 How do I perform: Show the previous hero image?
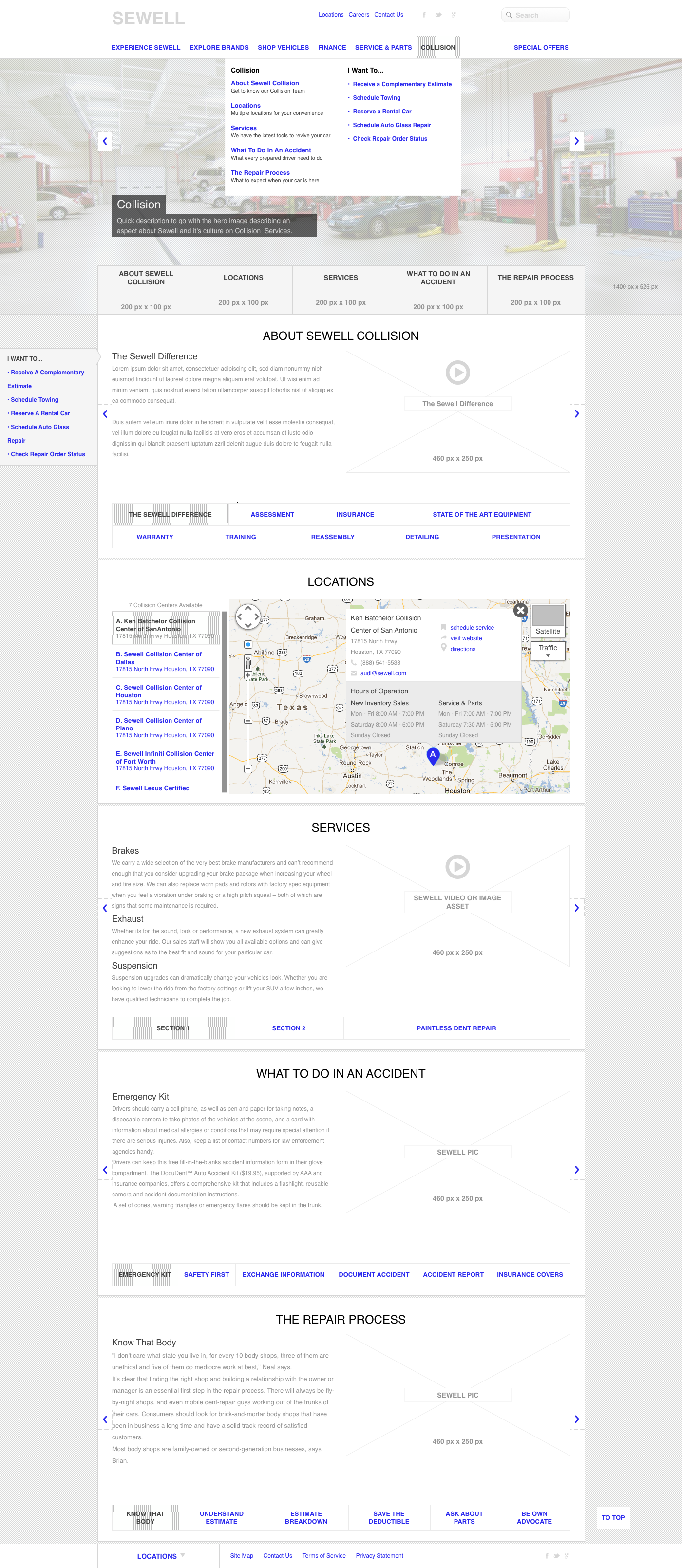[x=105, y=141]
